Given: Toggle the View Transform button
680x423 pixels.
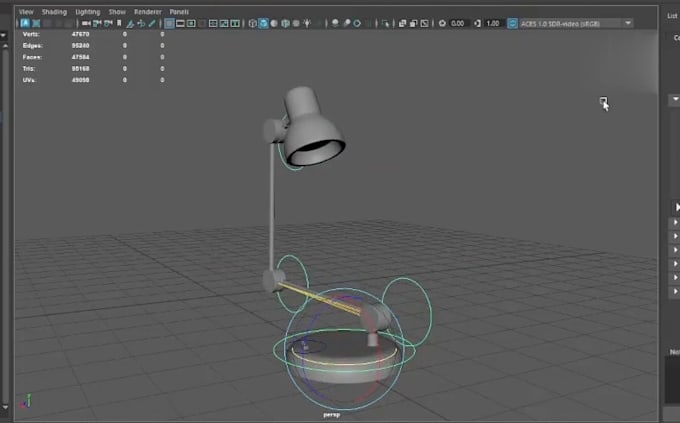Looking at the screenshot, I should 512,23.
